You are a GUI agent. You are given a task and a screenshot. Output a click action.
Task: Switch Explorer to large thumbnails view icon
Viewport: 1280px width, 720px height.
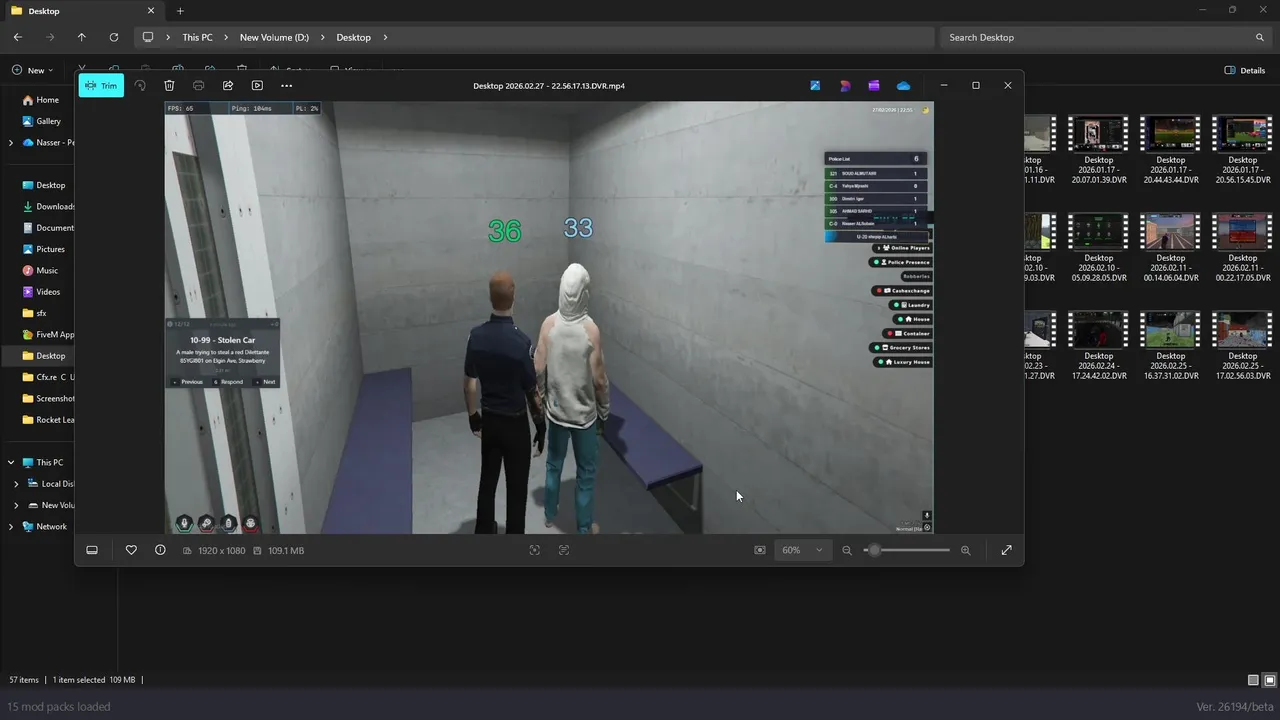pyautogui.click(x=1268, y=680)
